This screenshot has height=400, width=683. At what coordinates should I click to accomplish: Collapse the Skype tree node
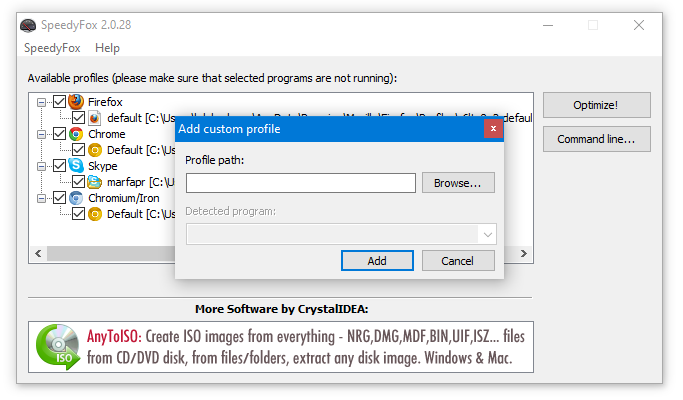41,166
